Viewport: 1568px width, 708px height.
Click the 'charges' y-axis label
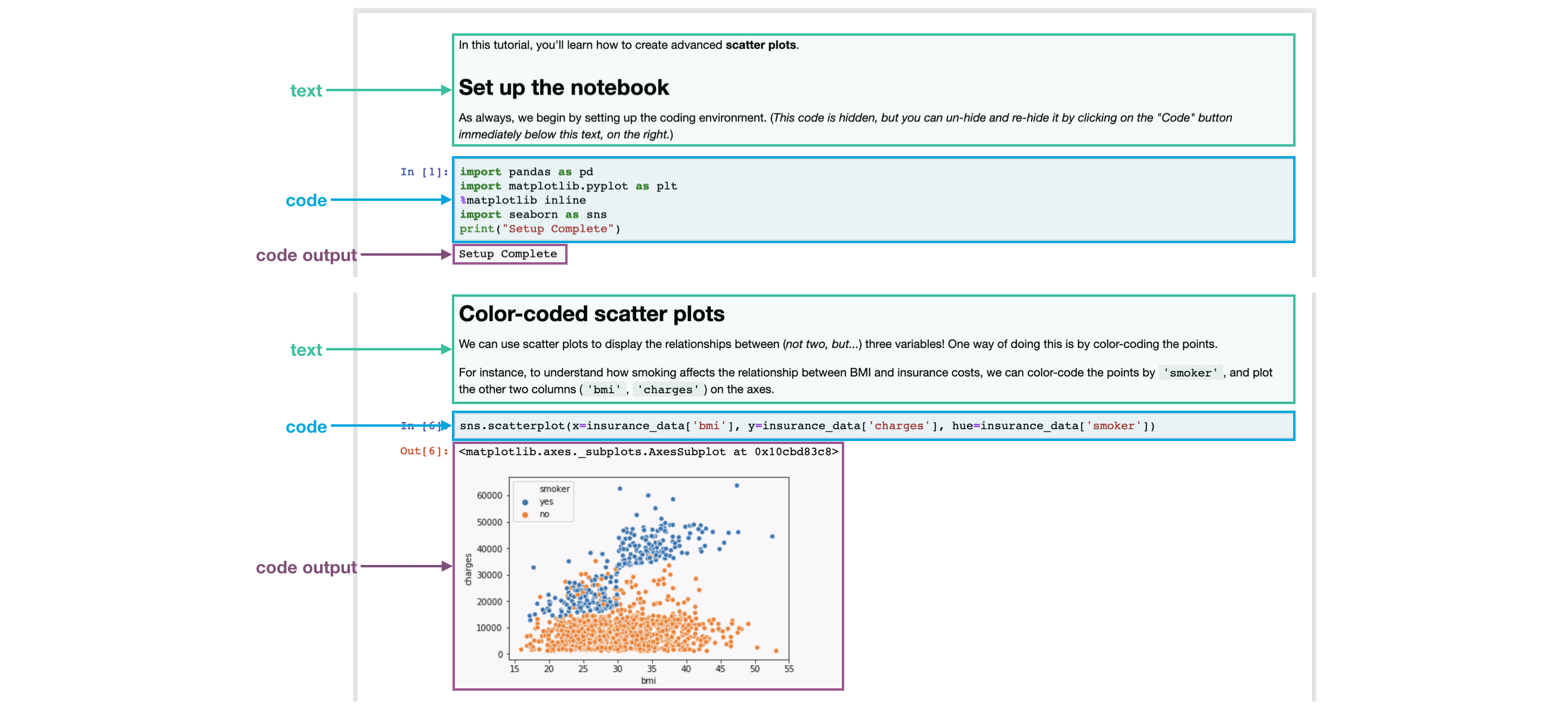(x=468, y=569)
